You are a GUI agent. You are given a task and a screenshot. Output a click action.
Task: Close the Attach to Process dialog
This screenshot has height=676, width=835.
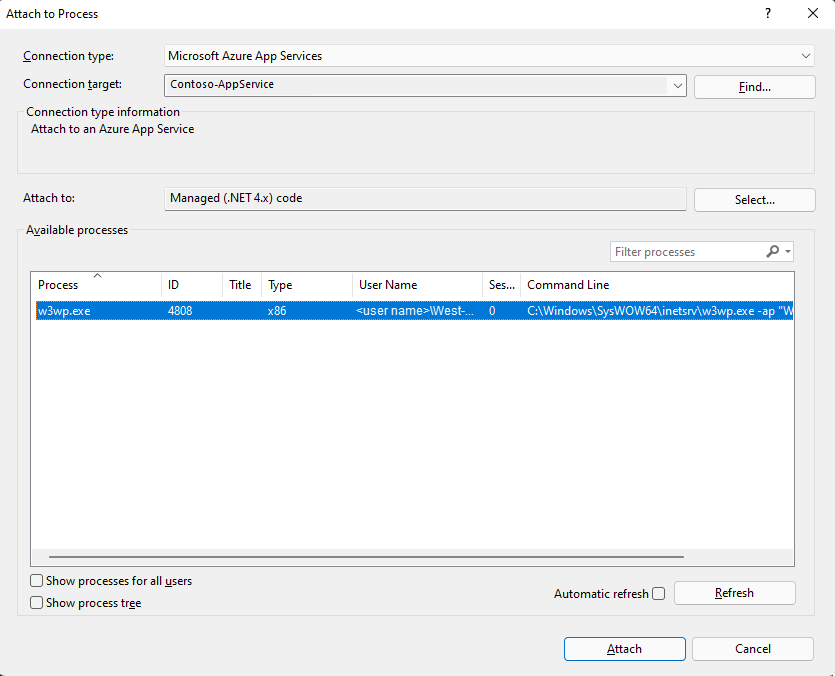(813, 13)
